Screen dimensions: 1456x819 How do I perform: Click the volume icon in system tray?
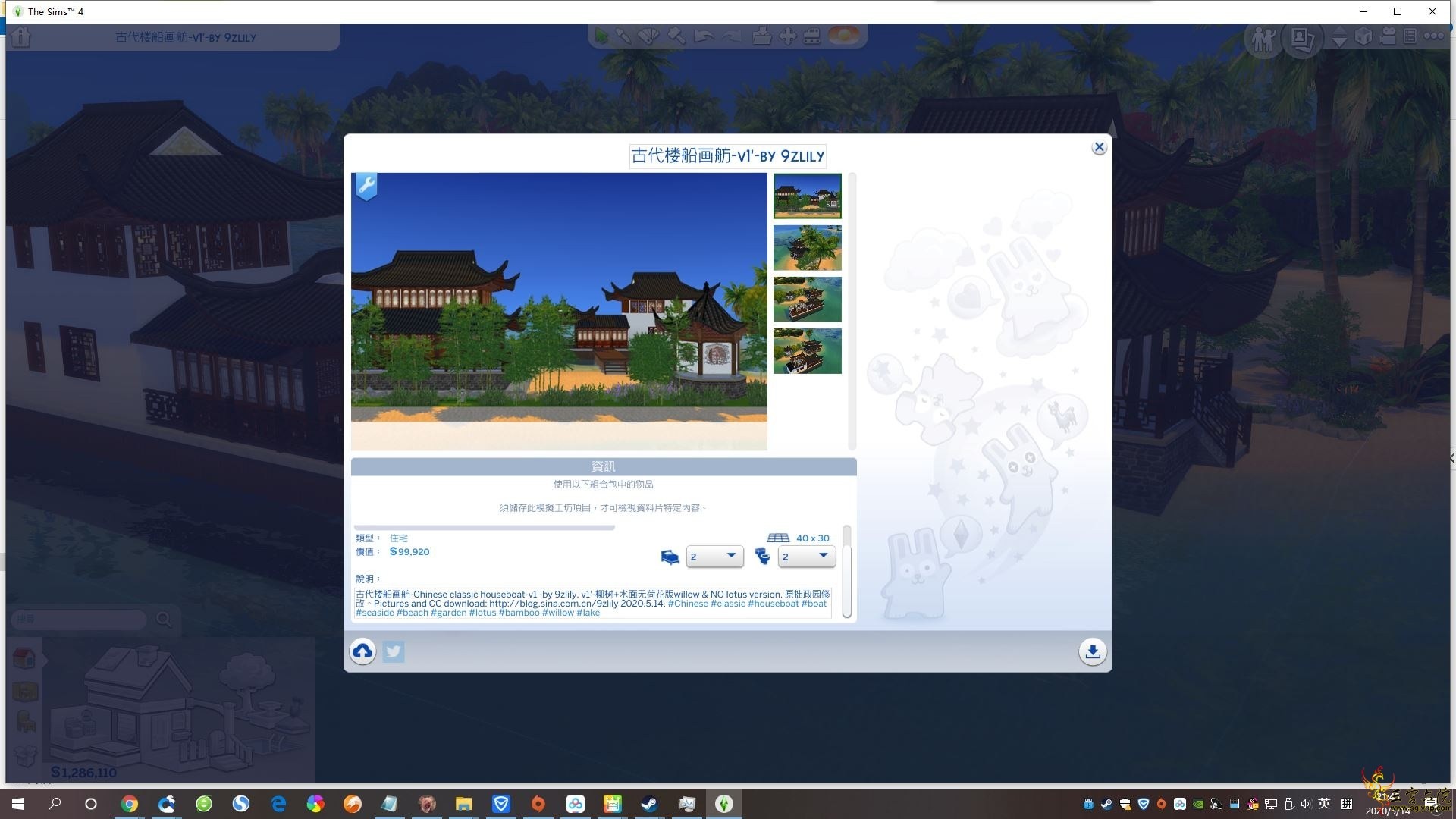pyautogui.click(x=1306, y=804)
